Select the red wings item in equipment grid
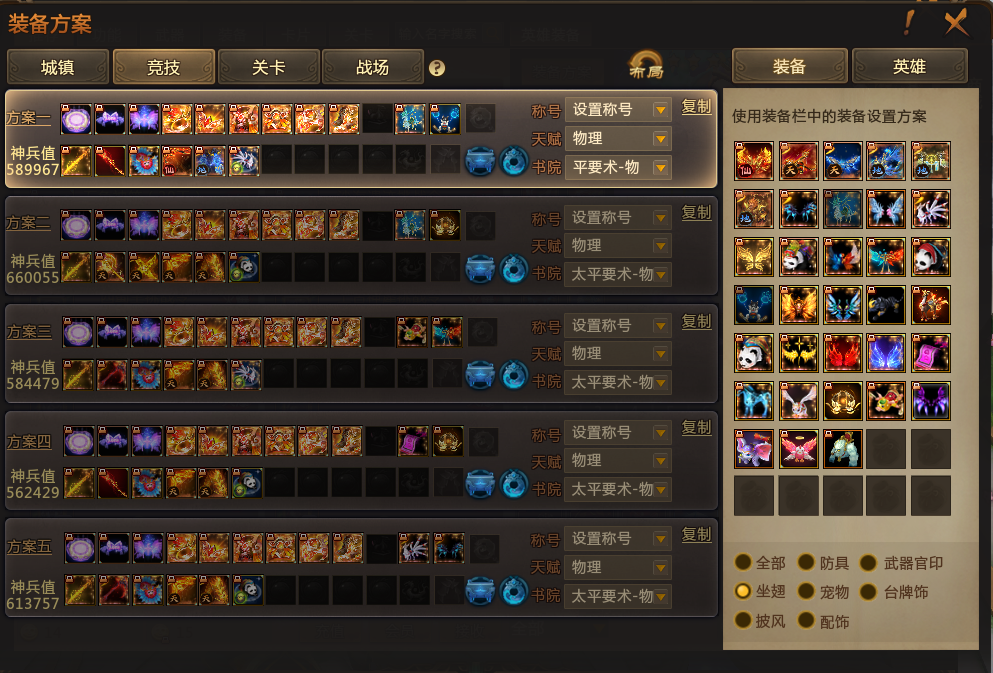 coord(842,353)
